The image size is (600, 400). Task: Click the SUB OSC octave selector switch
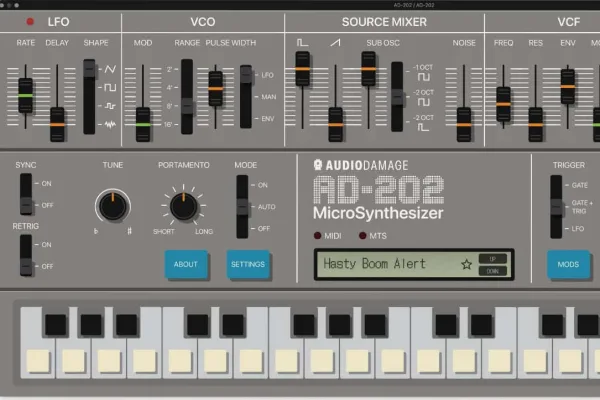(397, 96)
